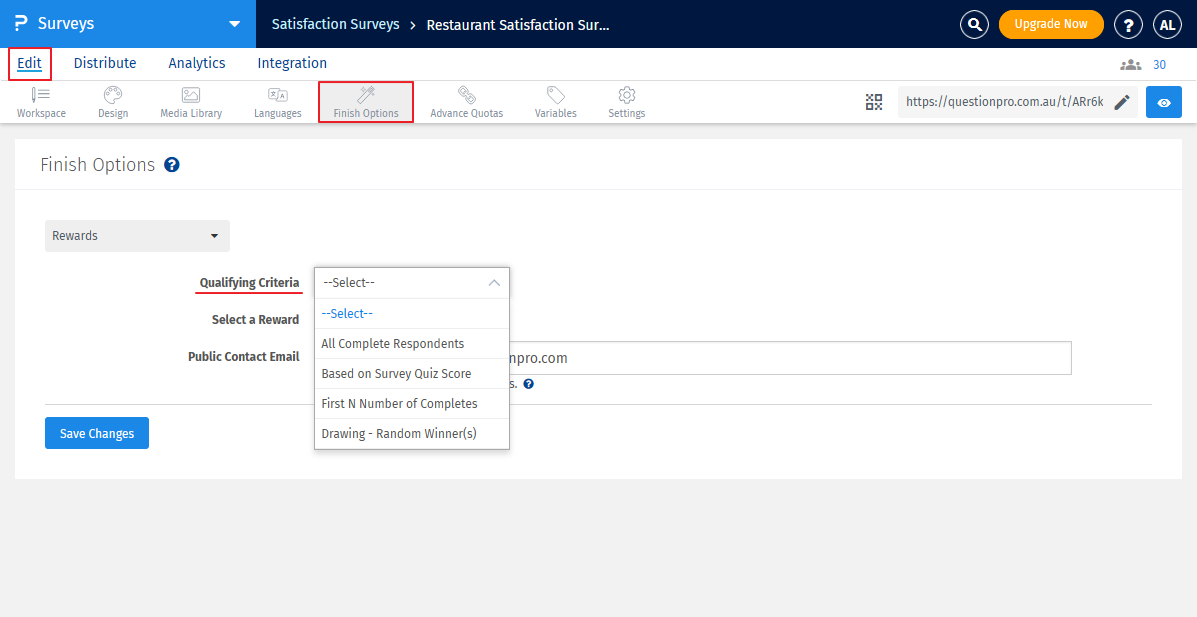Image resolution: width=1197 pixels, height=617 pixels.
Task: Expand the Rewards dropdown
Action: click(137, 236)
